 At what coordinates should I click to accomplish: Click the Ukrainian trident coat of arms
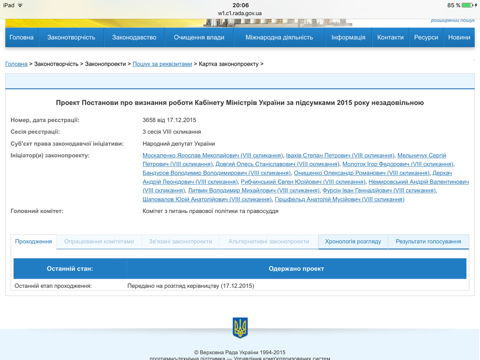click(240, 328)
